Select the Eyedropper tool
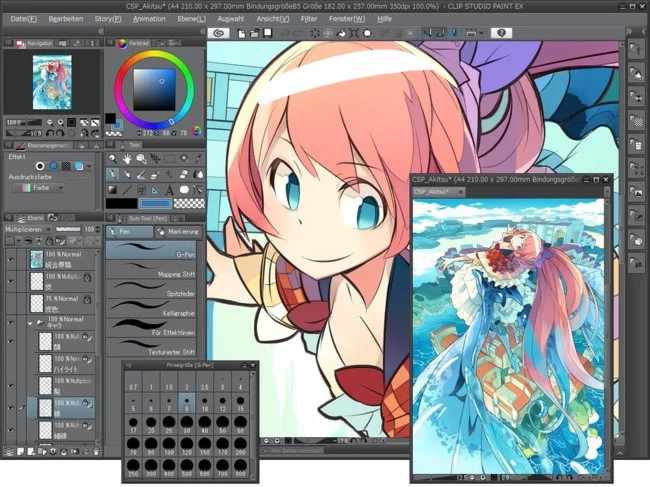Image resolution: width=650 pixels, height=487 pixels. point(198,158)
